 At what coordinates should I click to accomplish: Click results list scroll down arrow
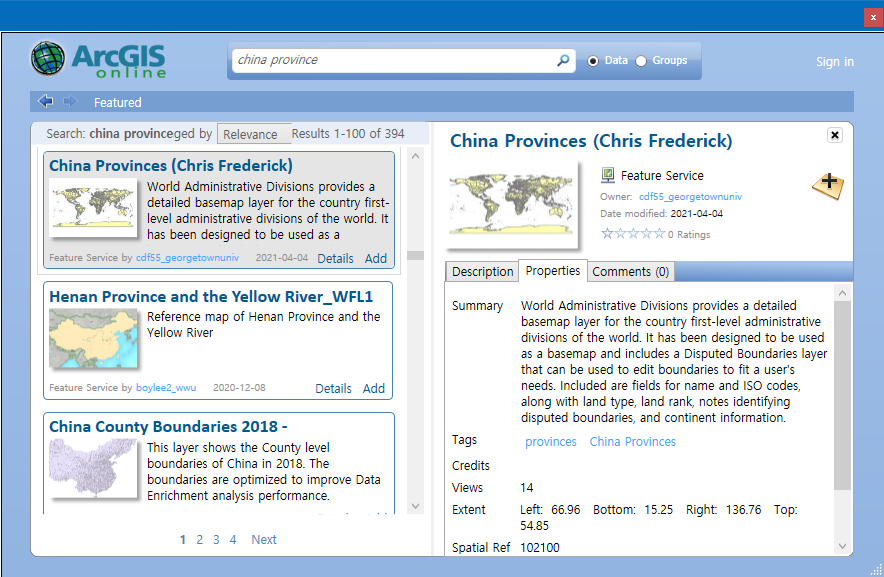(x=416, y=506)
